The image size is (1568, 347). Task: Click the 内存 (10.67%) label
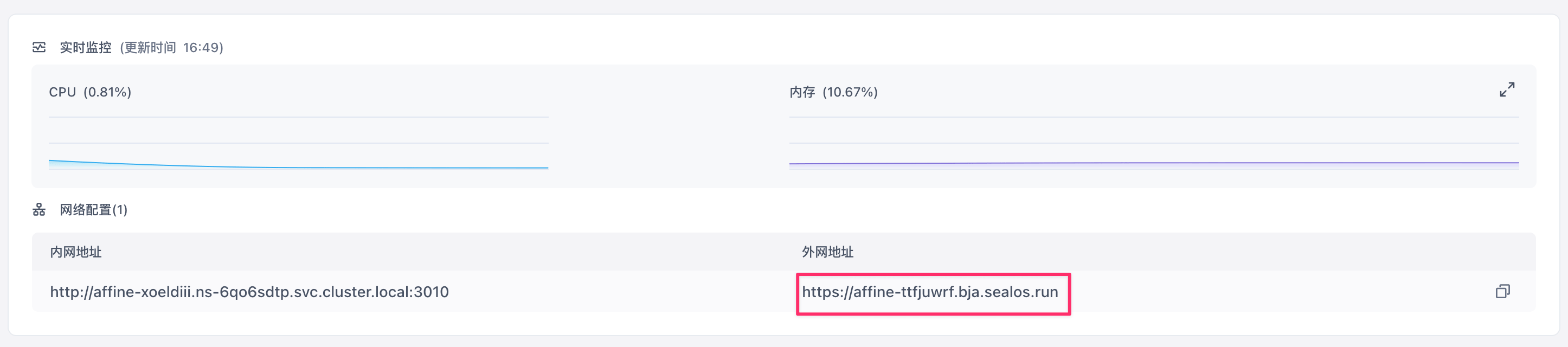833,92
